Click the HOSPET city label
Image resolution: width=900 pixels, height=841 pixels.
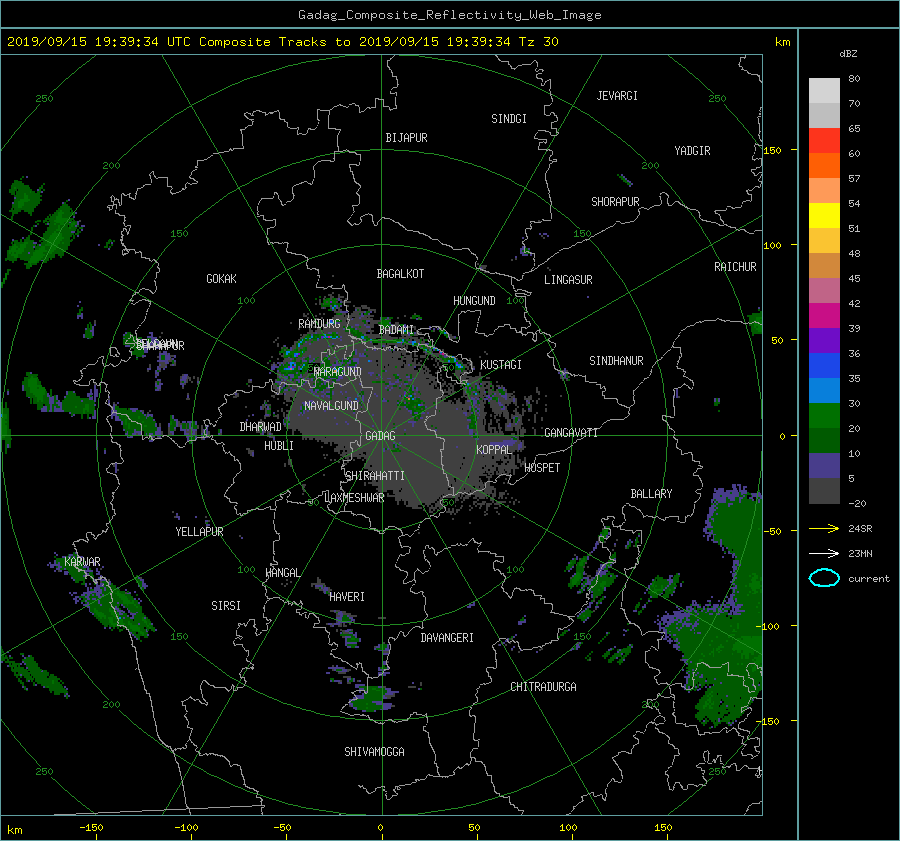tap(542, 468)
